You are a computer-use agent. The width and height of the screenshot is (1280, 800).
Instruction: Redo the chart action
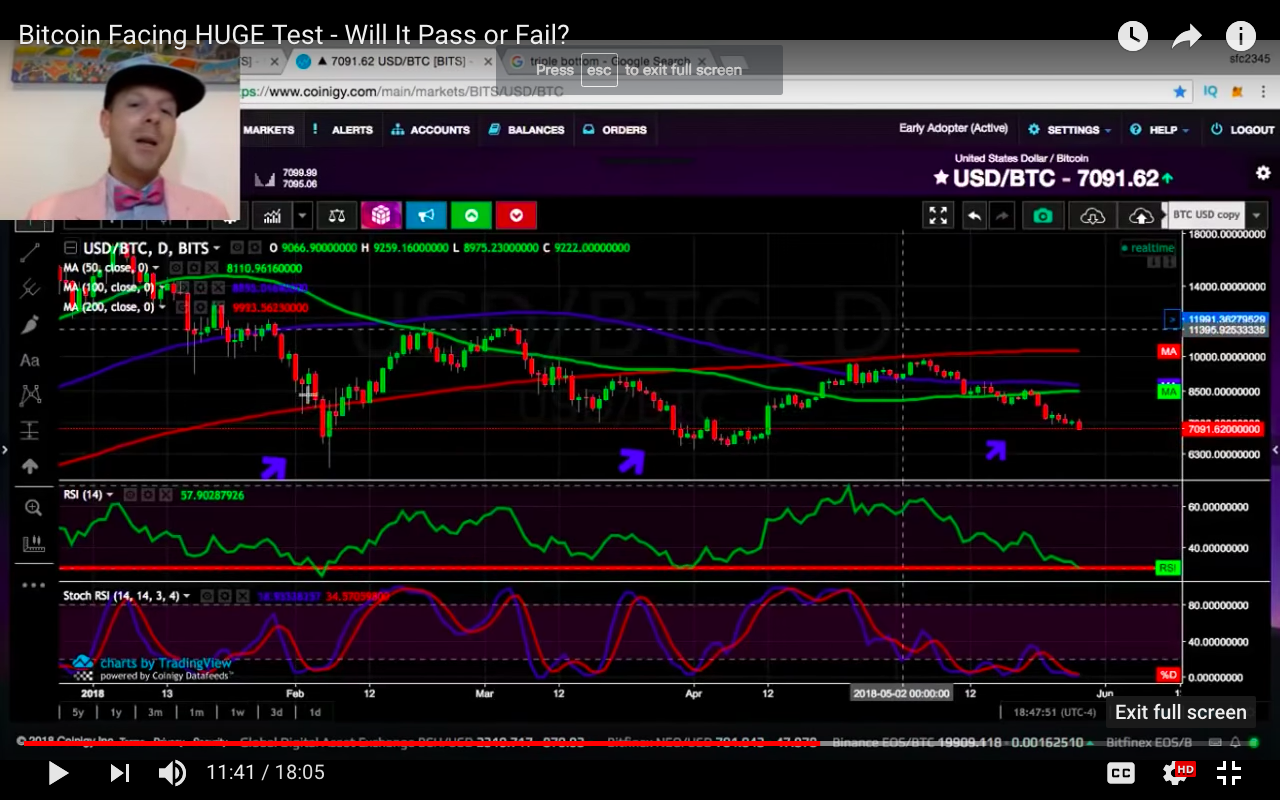(1001, 215)
